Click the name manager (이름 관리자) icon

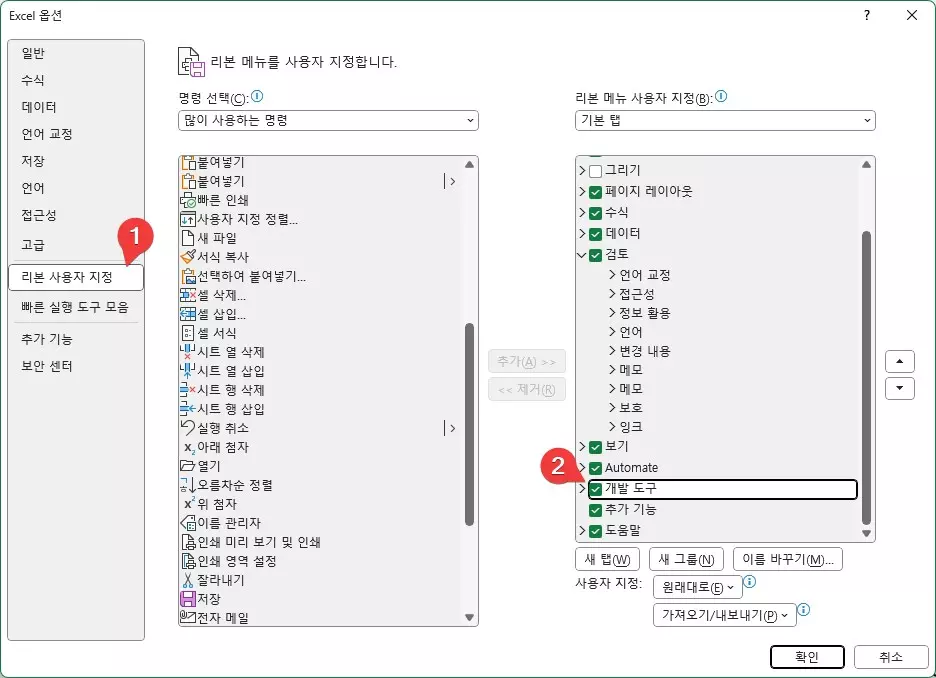click(x=187, y=523)
